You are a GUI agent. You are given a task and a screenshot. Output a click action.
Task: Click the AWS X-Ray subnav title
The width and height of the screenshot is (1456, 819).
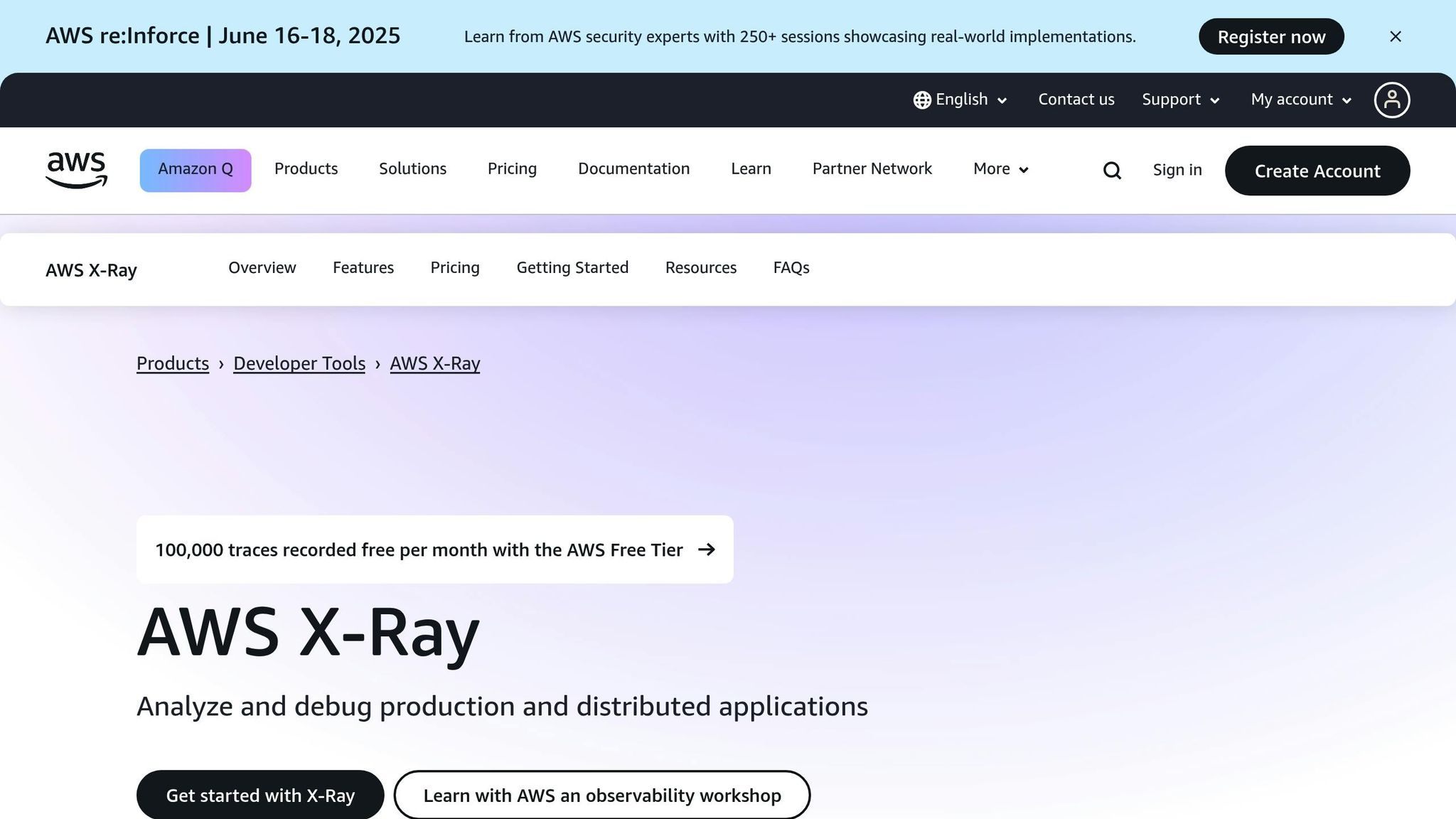click(x=91, y=270)
